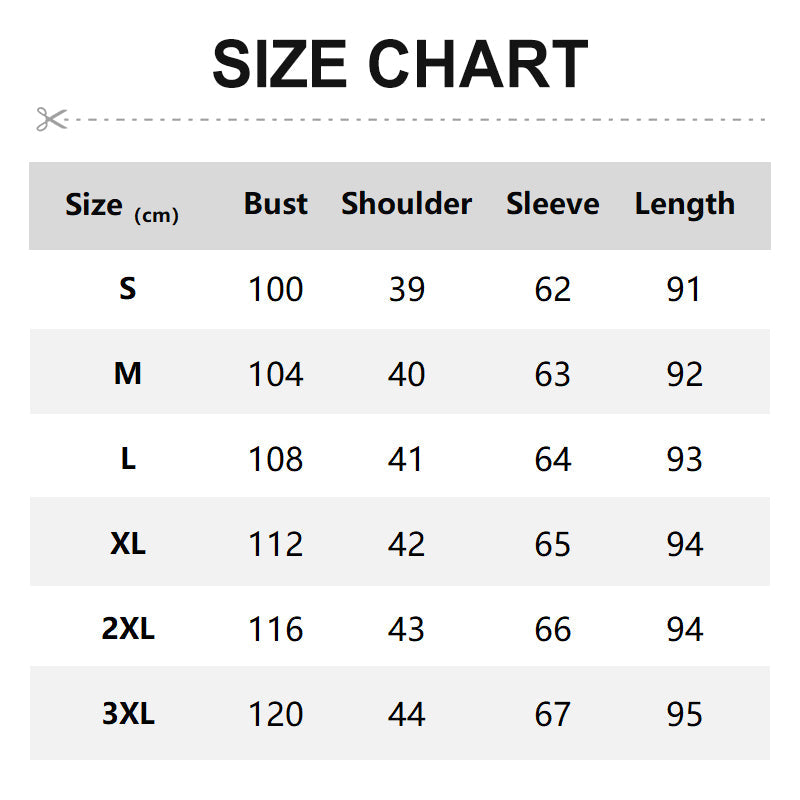Click the SIZE CHART title text

click(x=400, y=64)
